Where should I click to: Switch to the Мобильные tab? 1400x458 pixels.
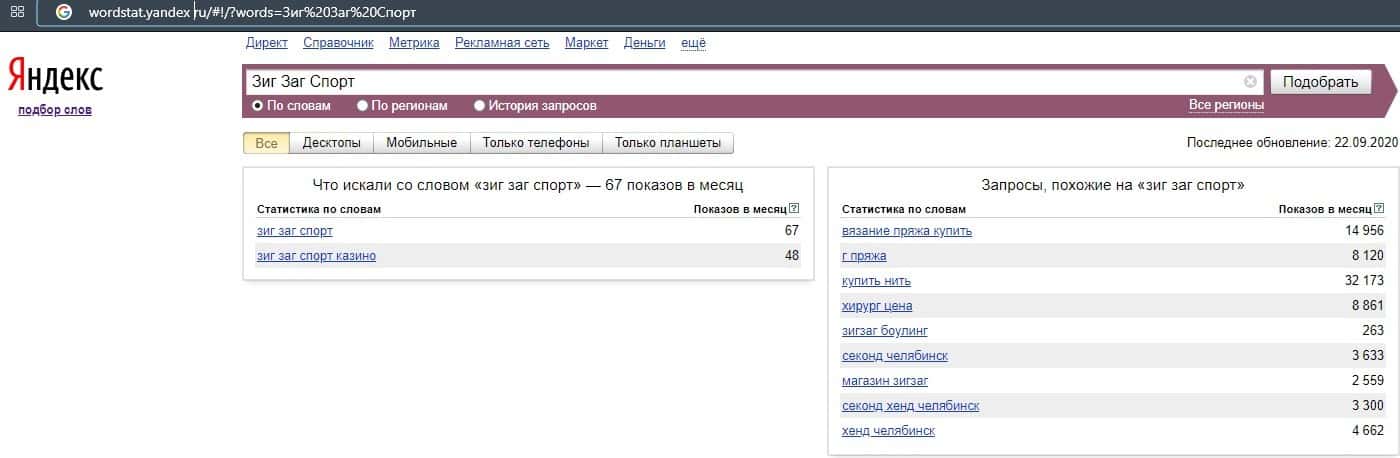(422, 143)
